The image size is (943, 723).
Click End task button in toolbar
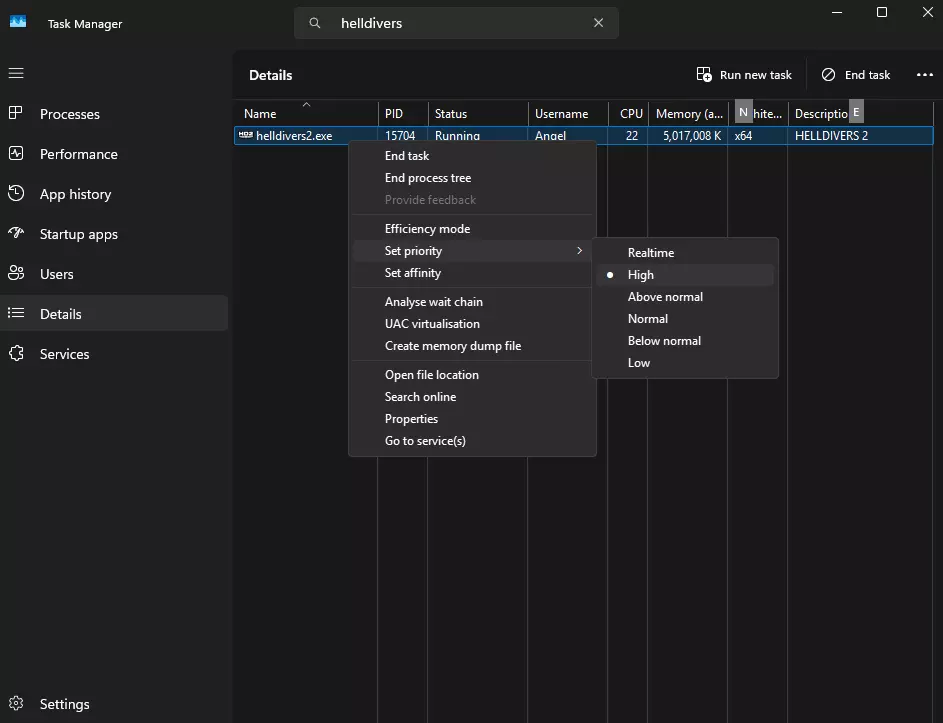pyautogui.click(x=856, y=75)
